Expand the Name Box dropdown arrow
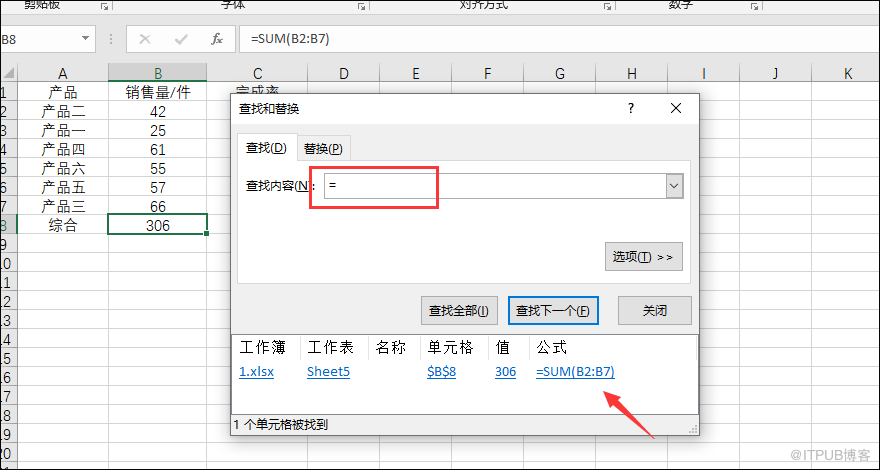Screen dimensions: 880x470 pyautogui.click(x=86, y=39)
